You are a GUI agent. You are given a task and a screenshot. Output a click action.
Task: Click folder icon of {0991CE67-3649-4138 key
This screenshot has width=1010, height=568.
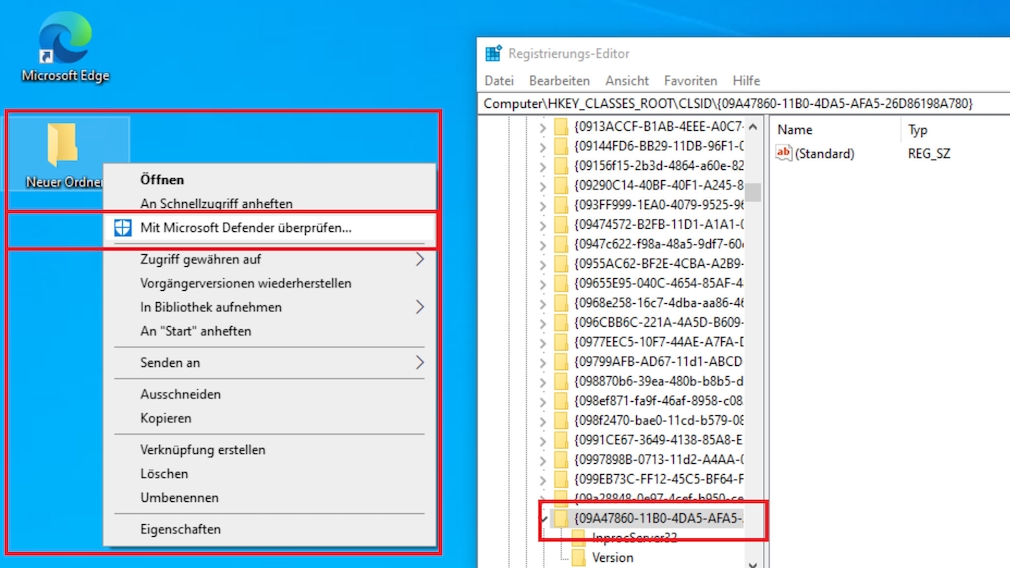(x=561, y=440)
